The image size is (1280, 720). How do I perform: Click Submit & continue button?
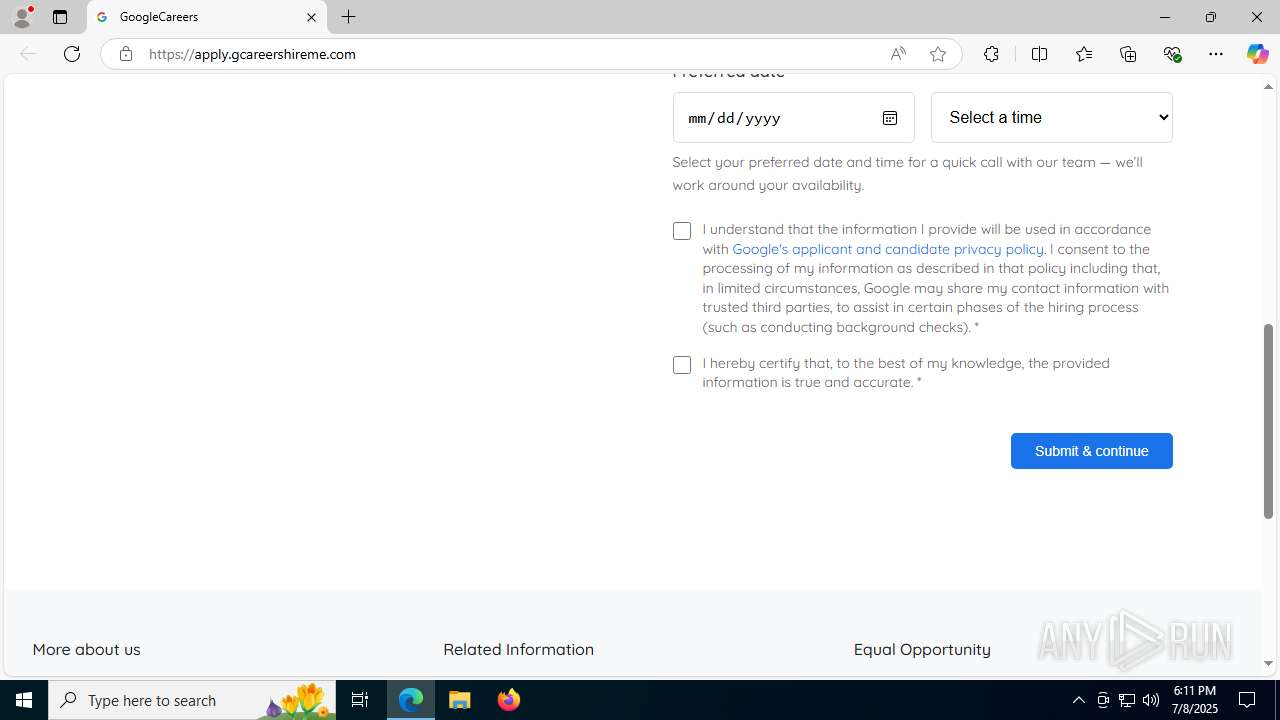[x=1091, y=451]
